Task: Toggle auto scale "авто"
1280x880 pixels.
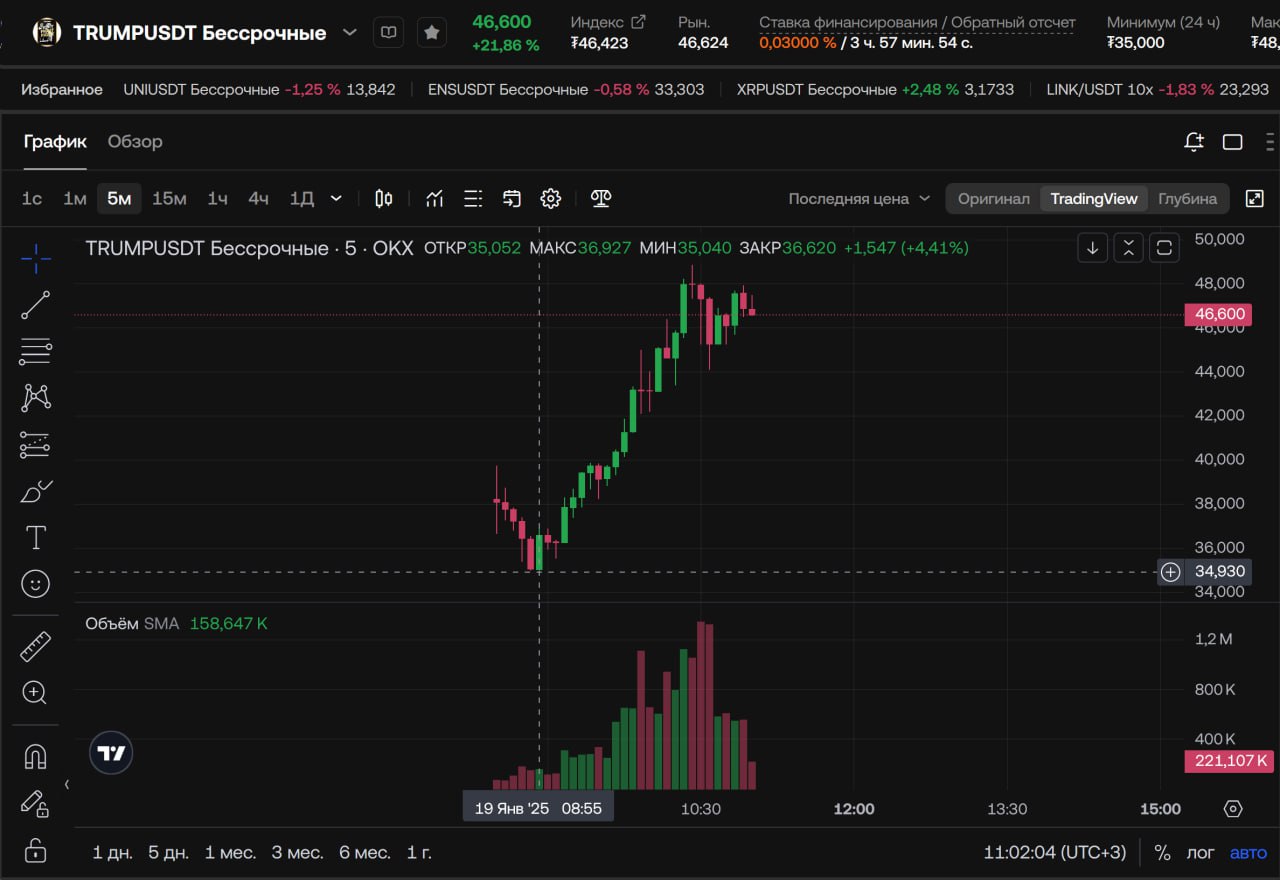Action: point(1248,853)
